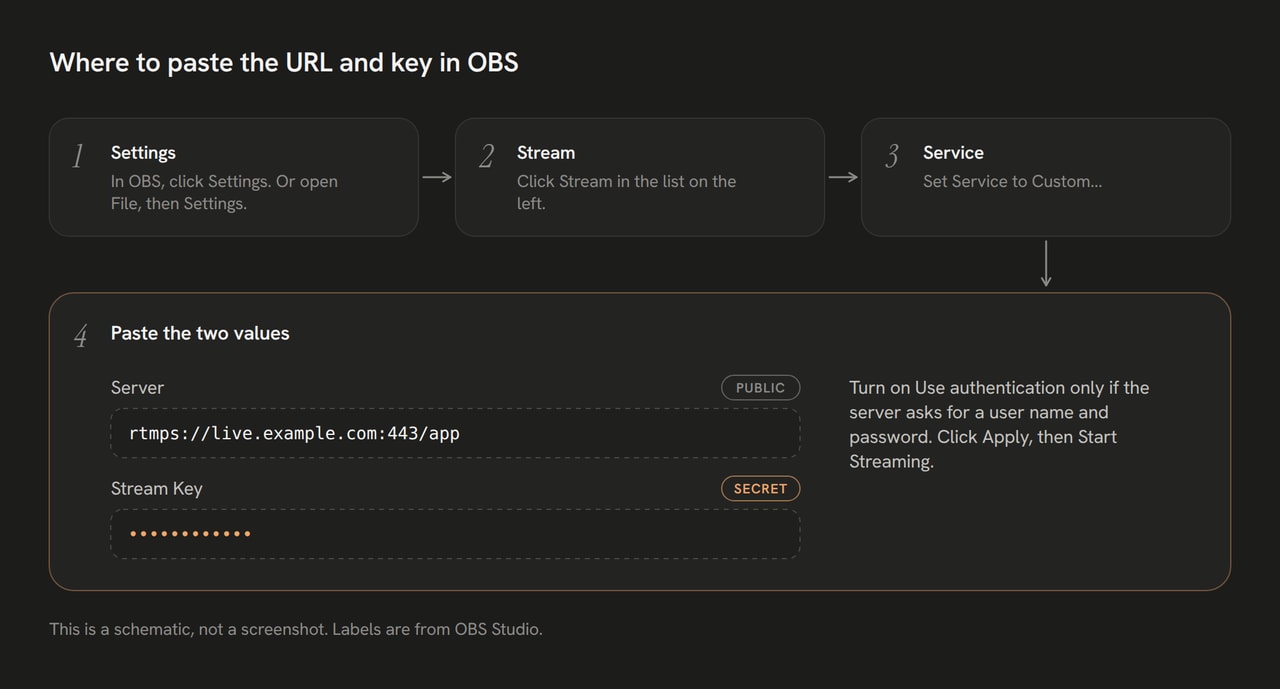Select the Settings step card heading
The height and width of the screenshot is (689, 1280).
143,153
